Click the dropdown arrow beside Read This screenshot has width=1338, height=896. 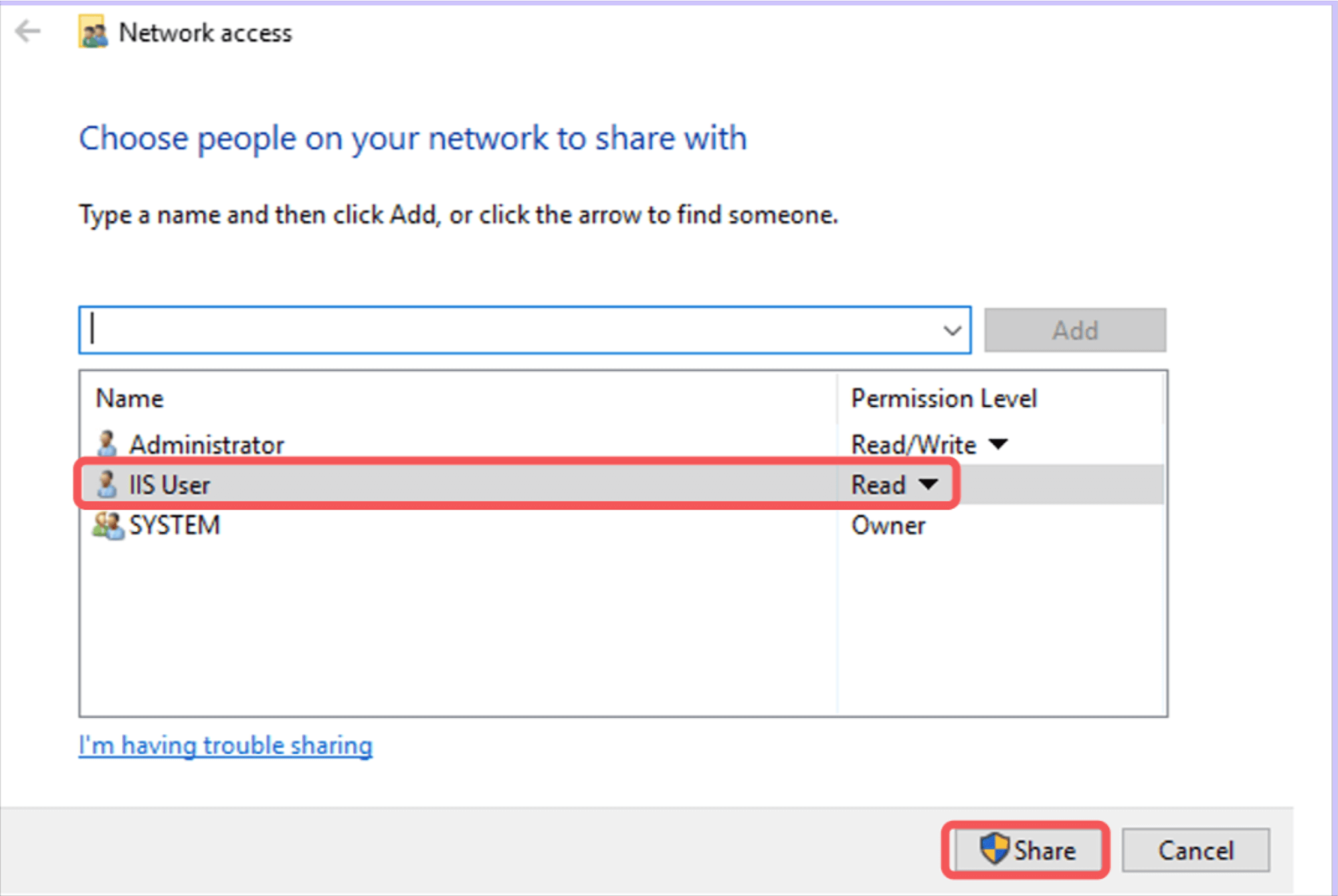929,484
